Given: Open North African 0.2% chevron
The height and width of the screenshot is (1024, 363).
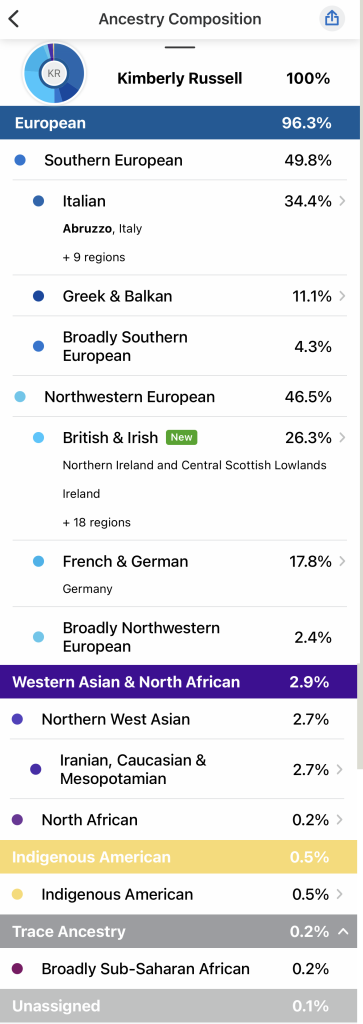Looking at the screenshot, I should (x=339, y=820).
